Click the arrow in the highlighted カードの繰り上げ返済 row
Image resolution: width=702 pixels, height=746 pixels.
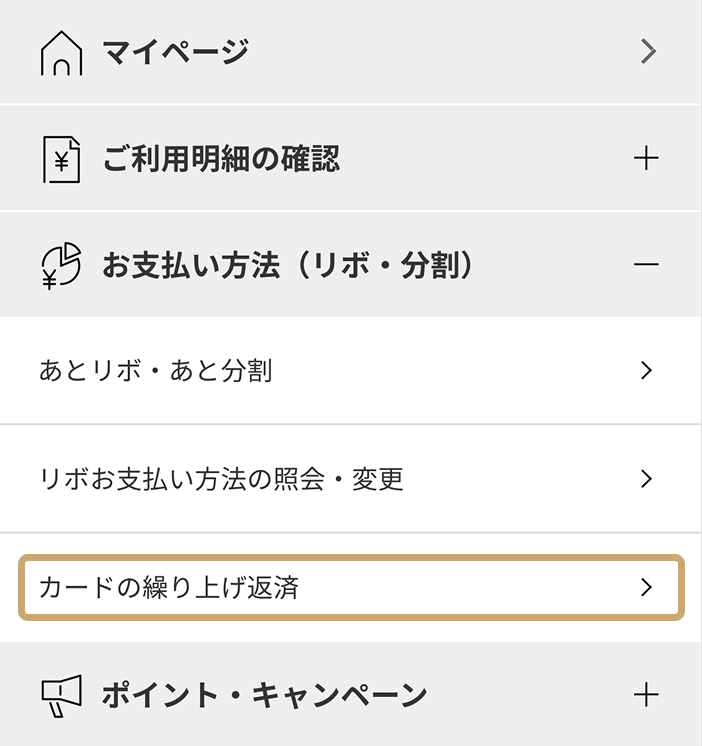click(x=646, y=587)
